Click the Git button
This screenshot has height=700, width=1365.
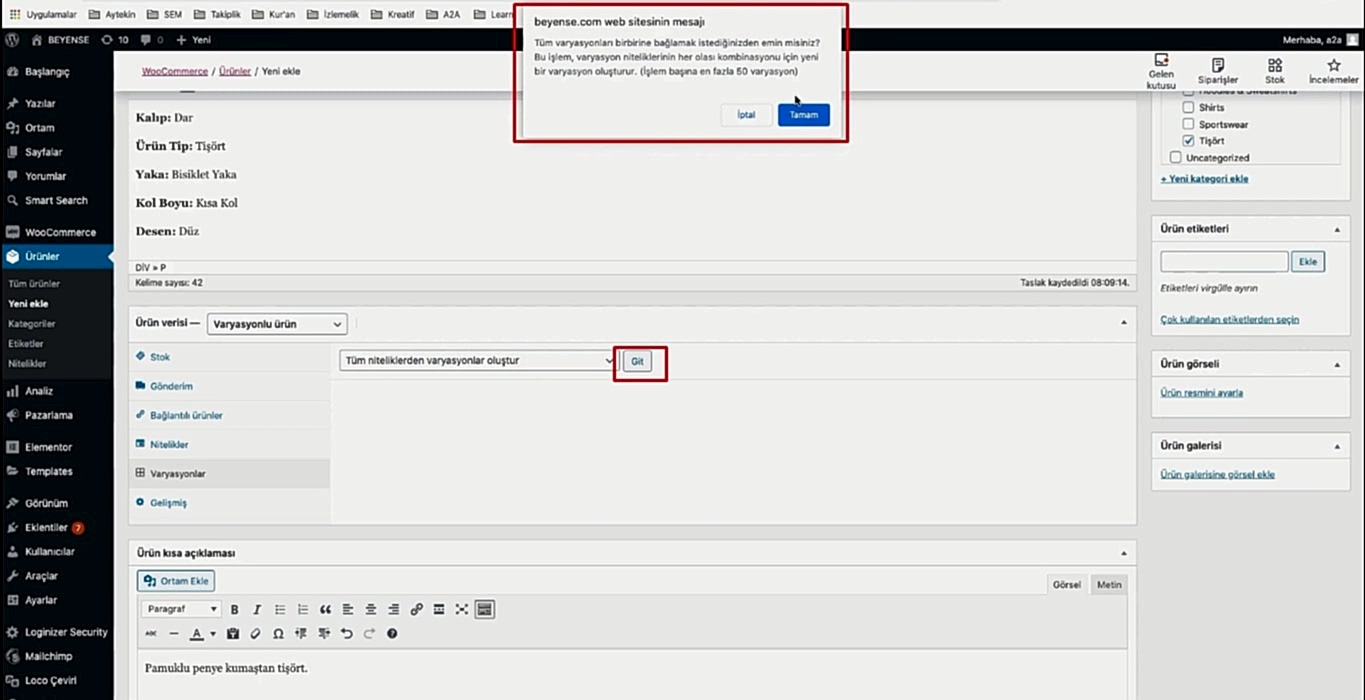[637, 361]
